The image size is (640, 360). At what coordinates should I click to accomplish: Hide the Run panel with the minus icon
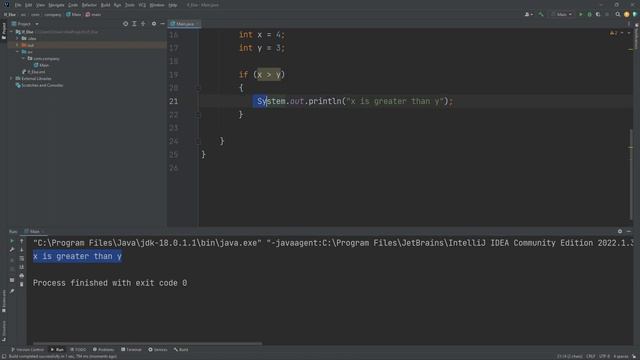tap(629, 231)
